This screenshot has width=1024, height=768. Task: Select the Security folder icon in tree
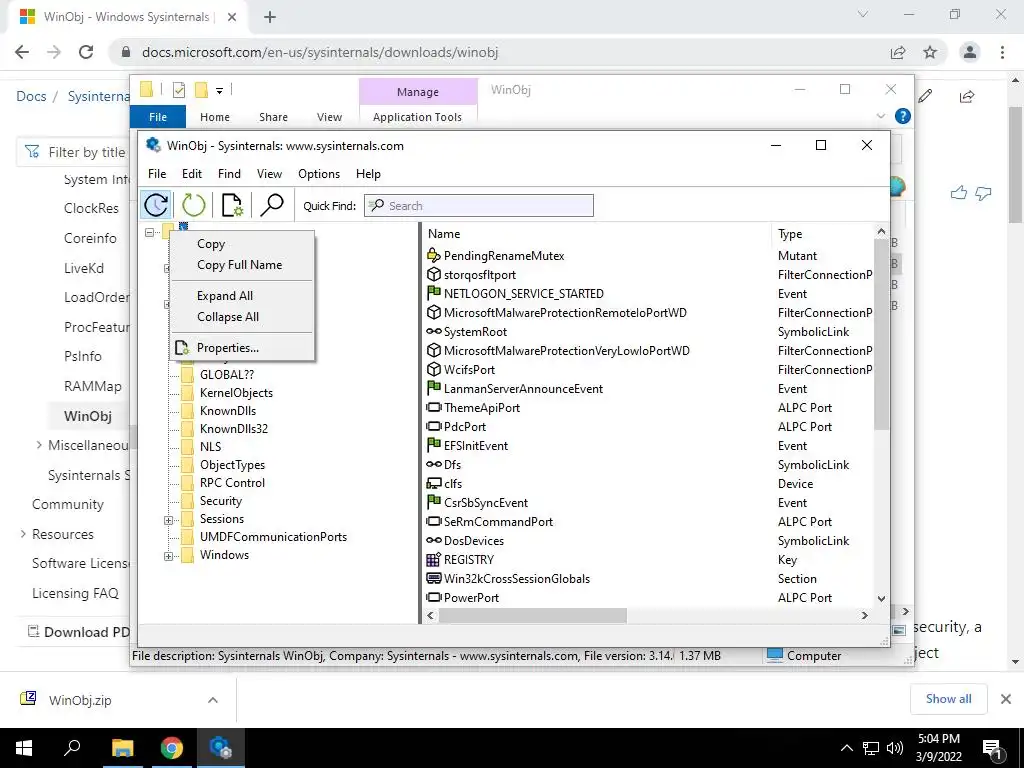click(x=187, y=501)
